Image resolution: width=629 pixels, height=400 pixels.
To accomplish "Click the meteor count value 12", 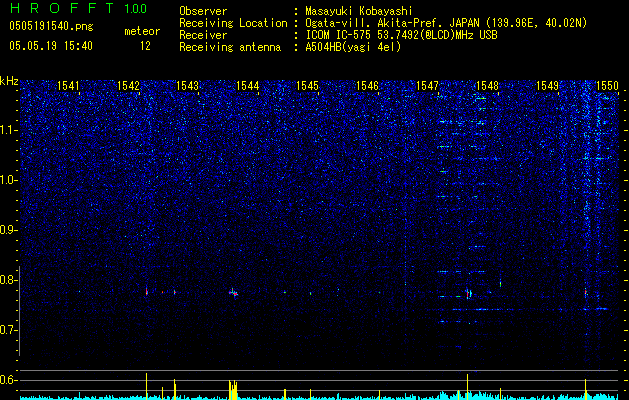I will tap(145, 46).
